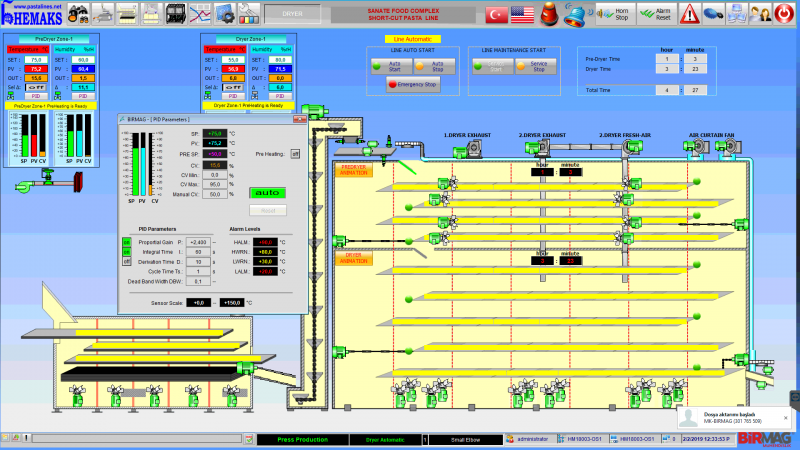This screenshot has width=800, height=450.
Task: Open the wrench and color bars tool icon
Action: pos(249,14)
